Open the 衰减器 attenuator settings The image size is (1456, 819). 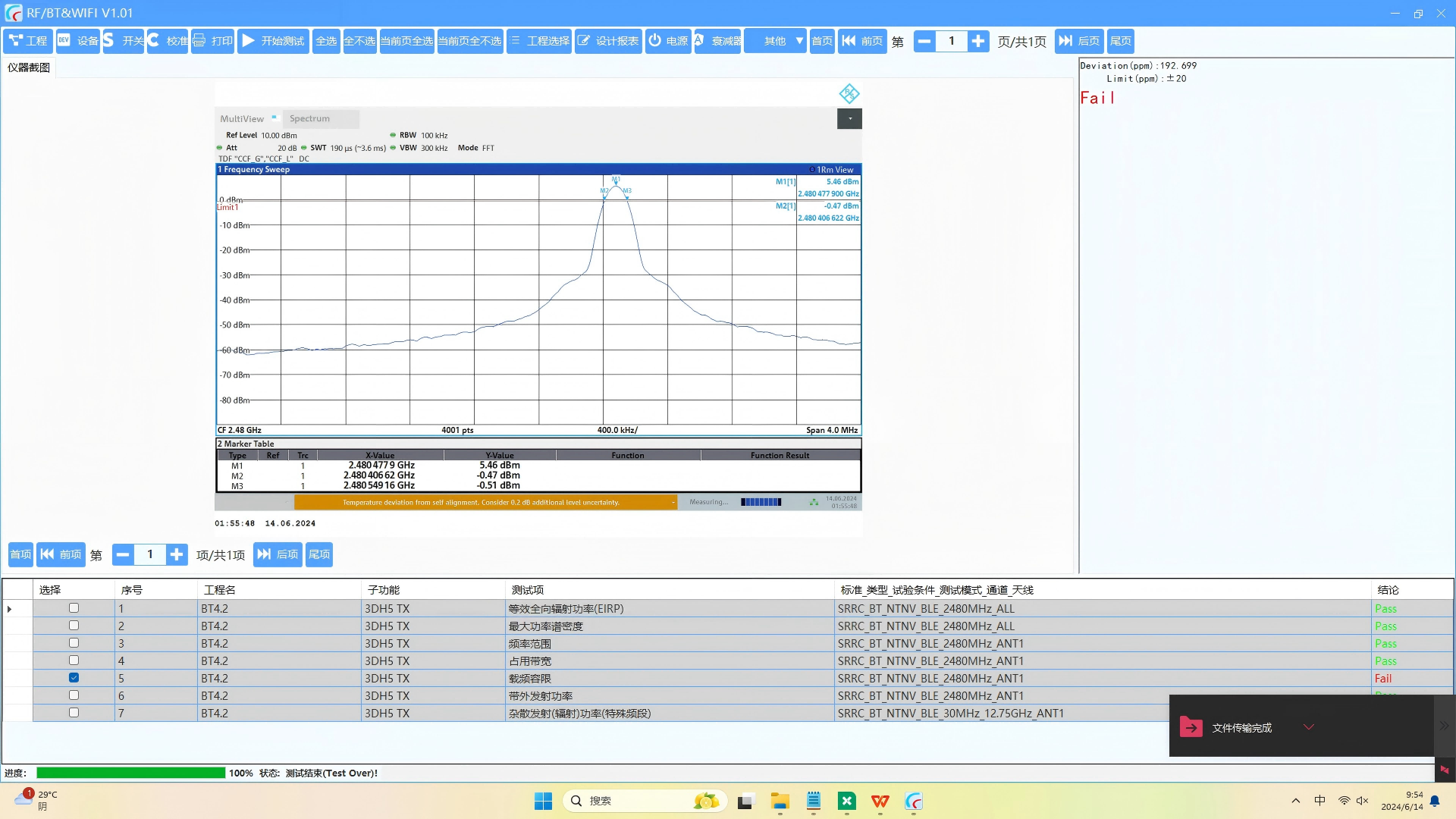click(717, 41)
